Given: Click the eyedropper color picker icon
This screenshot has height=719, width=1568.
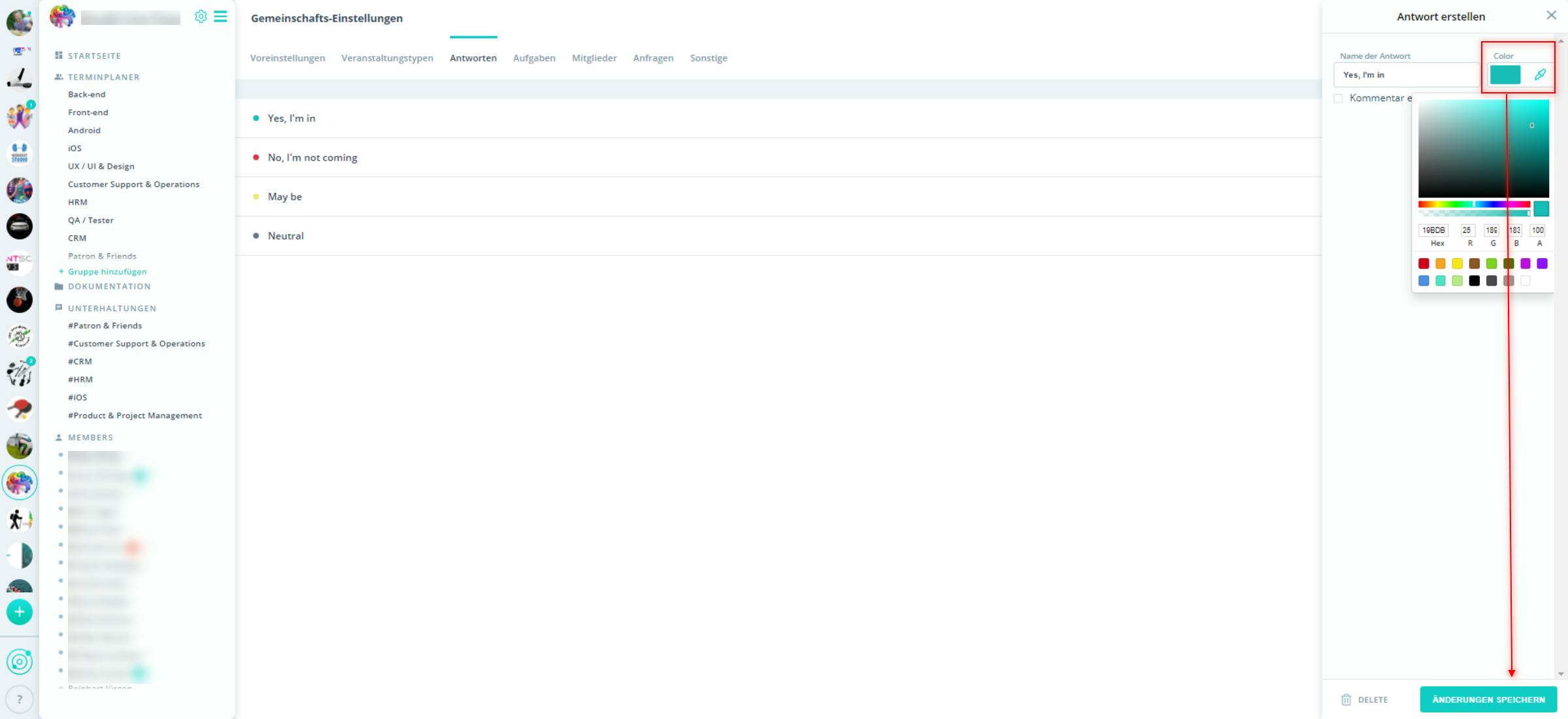Looking at the screenshot, I should coord(1540,75).
